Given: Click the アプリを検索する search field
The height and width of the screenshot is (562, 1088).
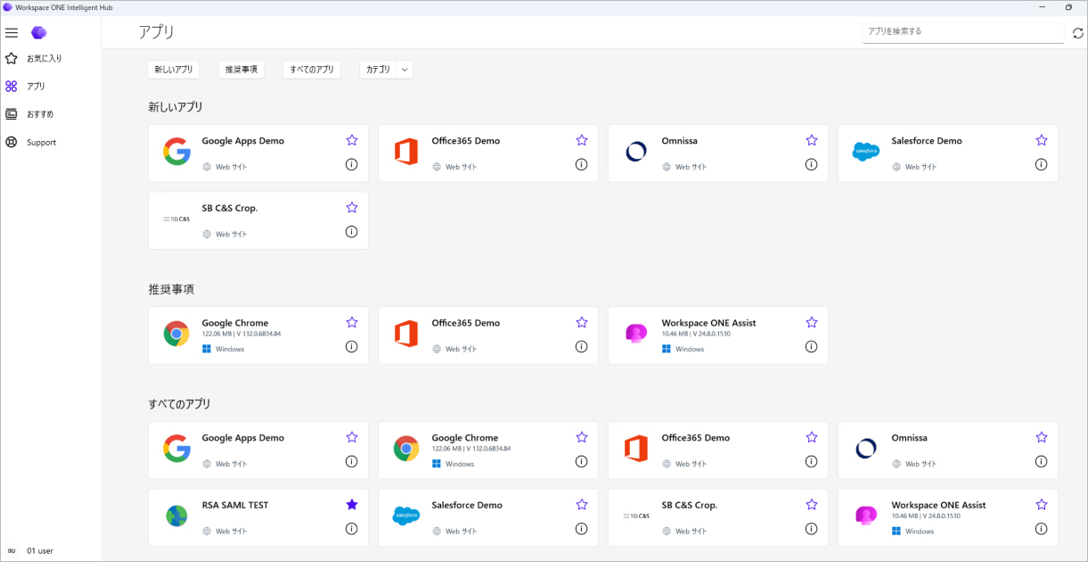Looking at the screenshot, I should pyautogui.click(x=963, y=32).
